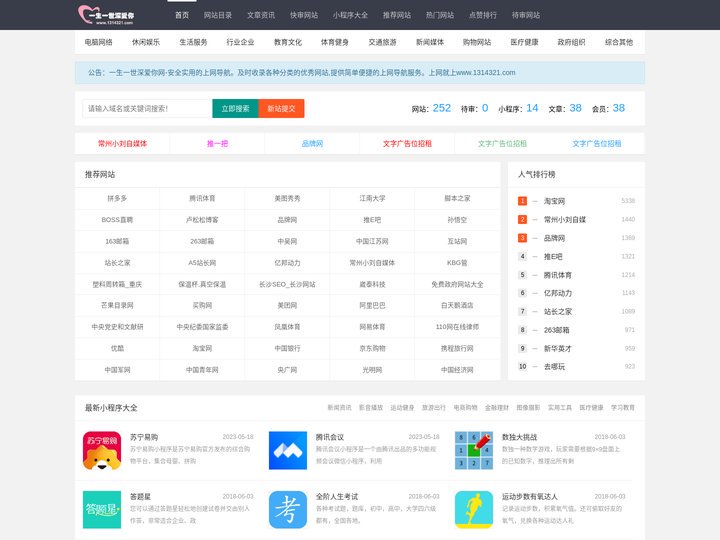Open 江南大学 in recommended sites

click(372, 198)
